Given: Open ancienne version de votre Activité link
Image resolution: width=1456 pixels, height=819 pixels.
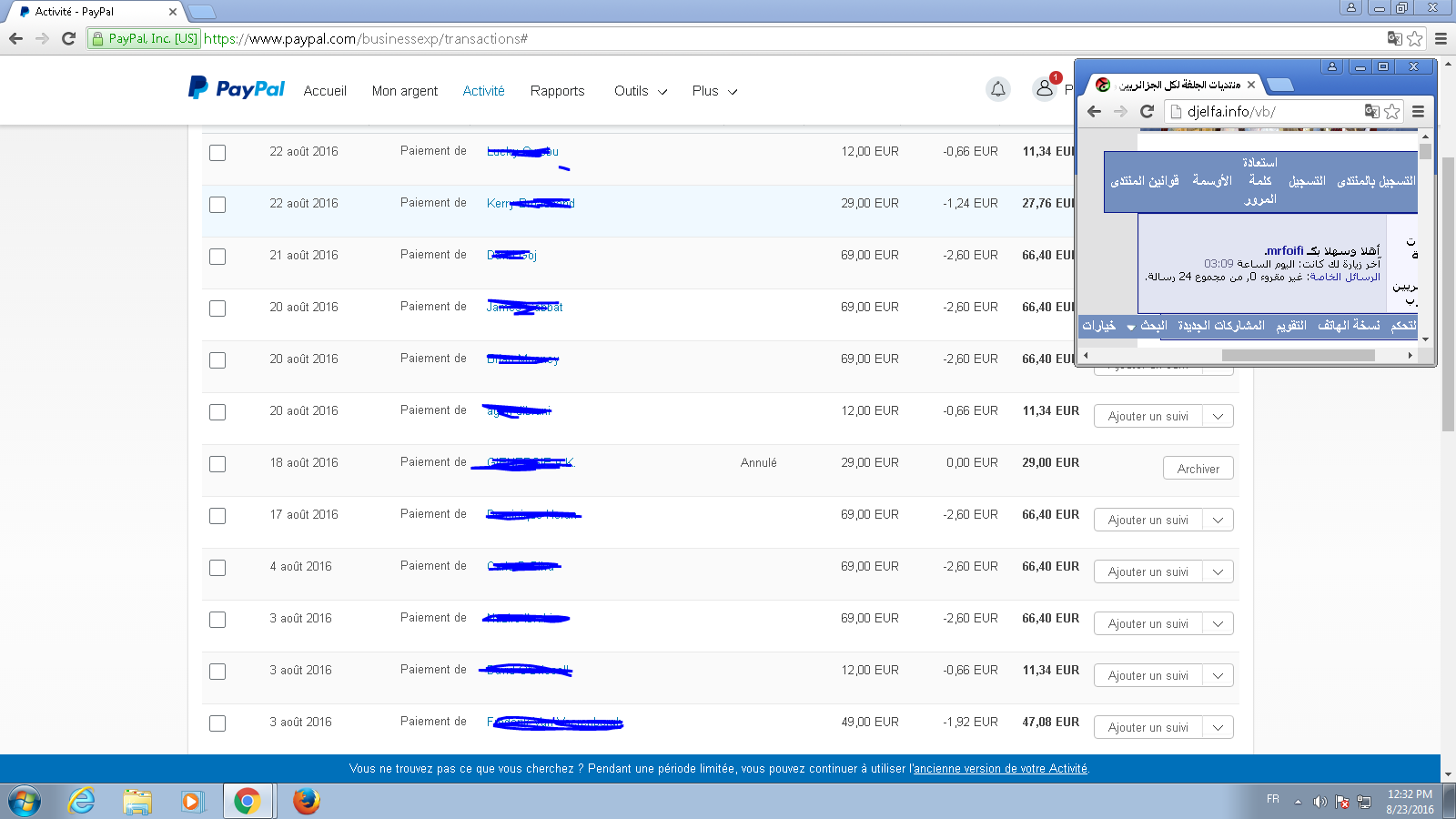Looking at the screenshot, I should (1000, 769).
